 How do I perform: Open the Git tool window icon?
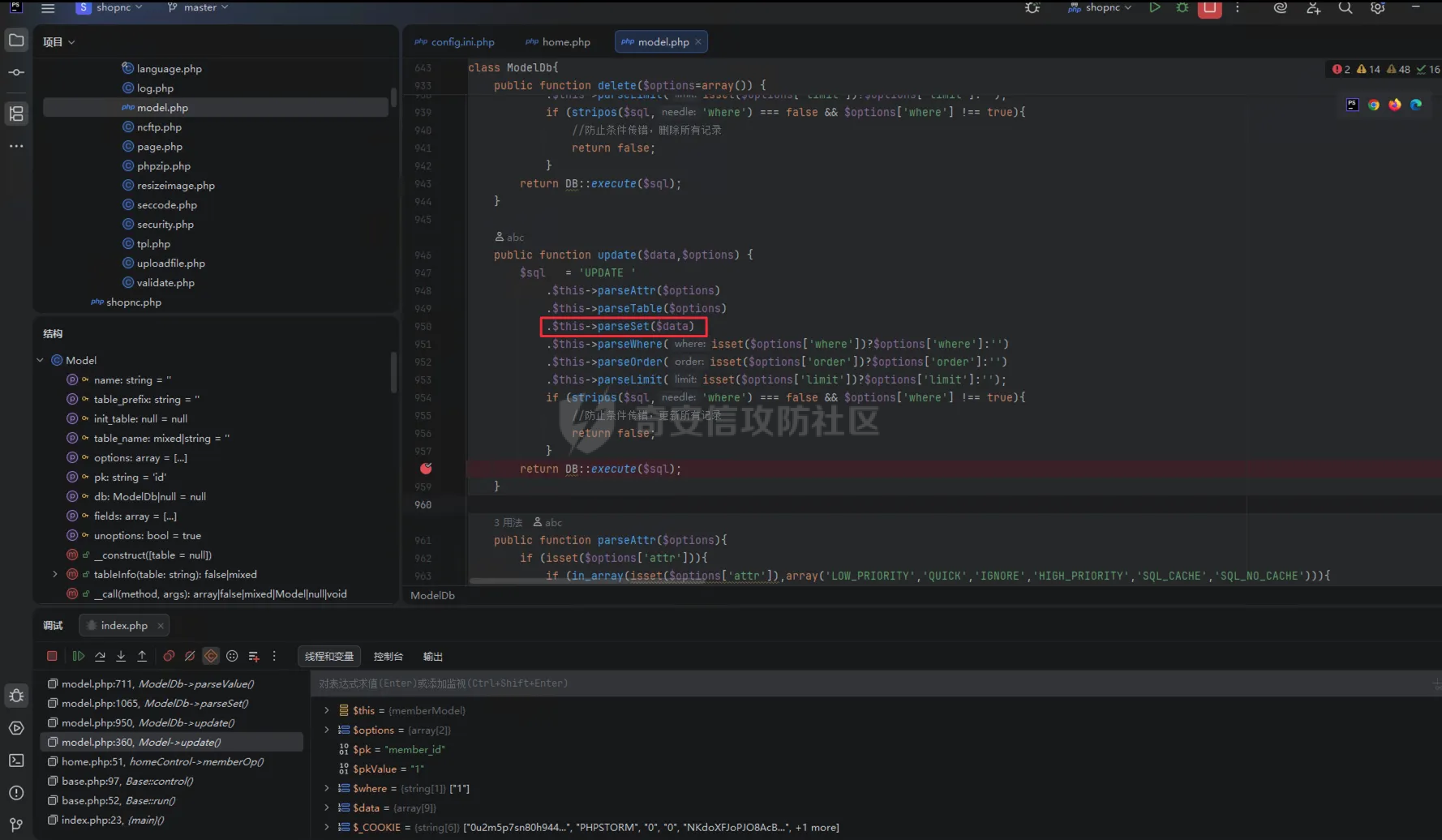tap(16, 825)
